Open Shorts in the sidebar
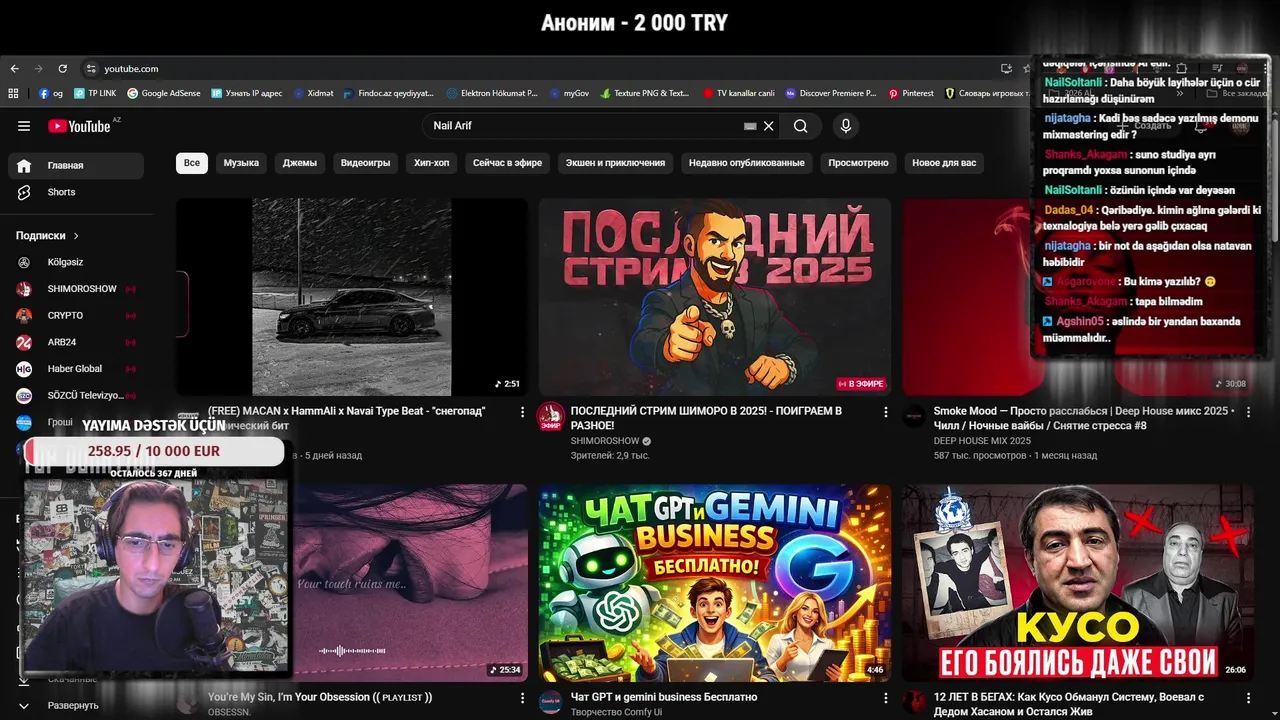This screenshot has width=1280, height=720. [76, 192]
